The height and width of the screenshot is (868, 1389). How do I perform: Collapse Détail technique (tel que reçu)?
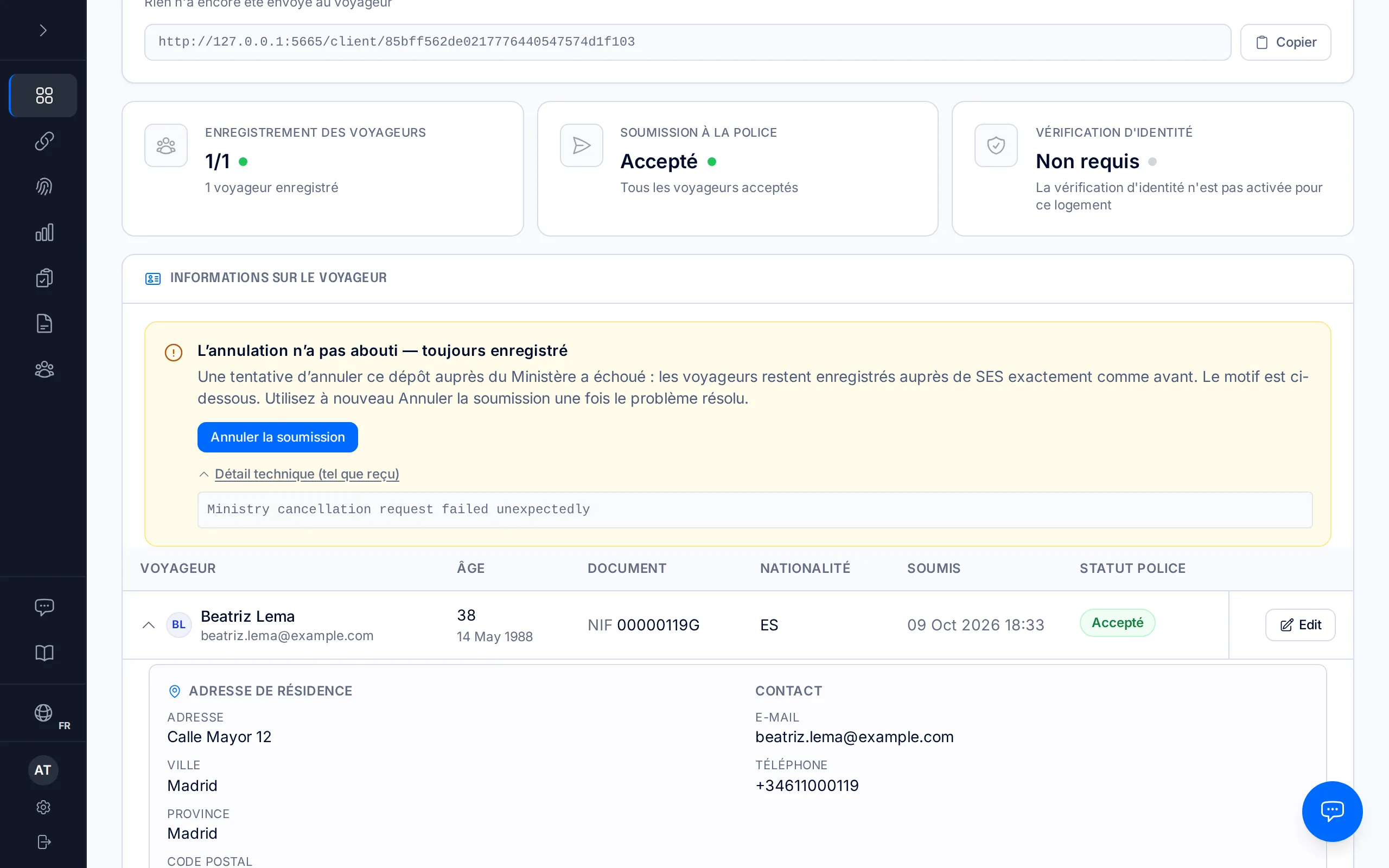tap(307, 474)
